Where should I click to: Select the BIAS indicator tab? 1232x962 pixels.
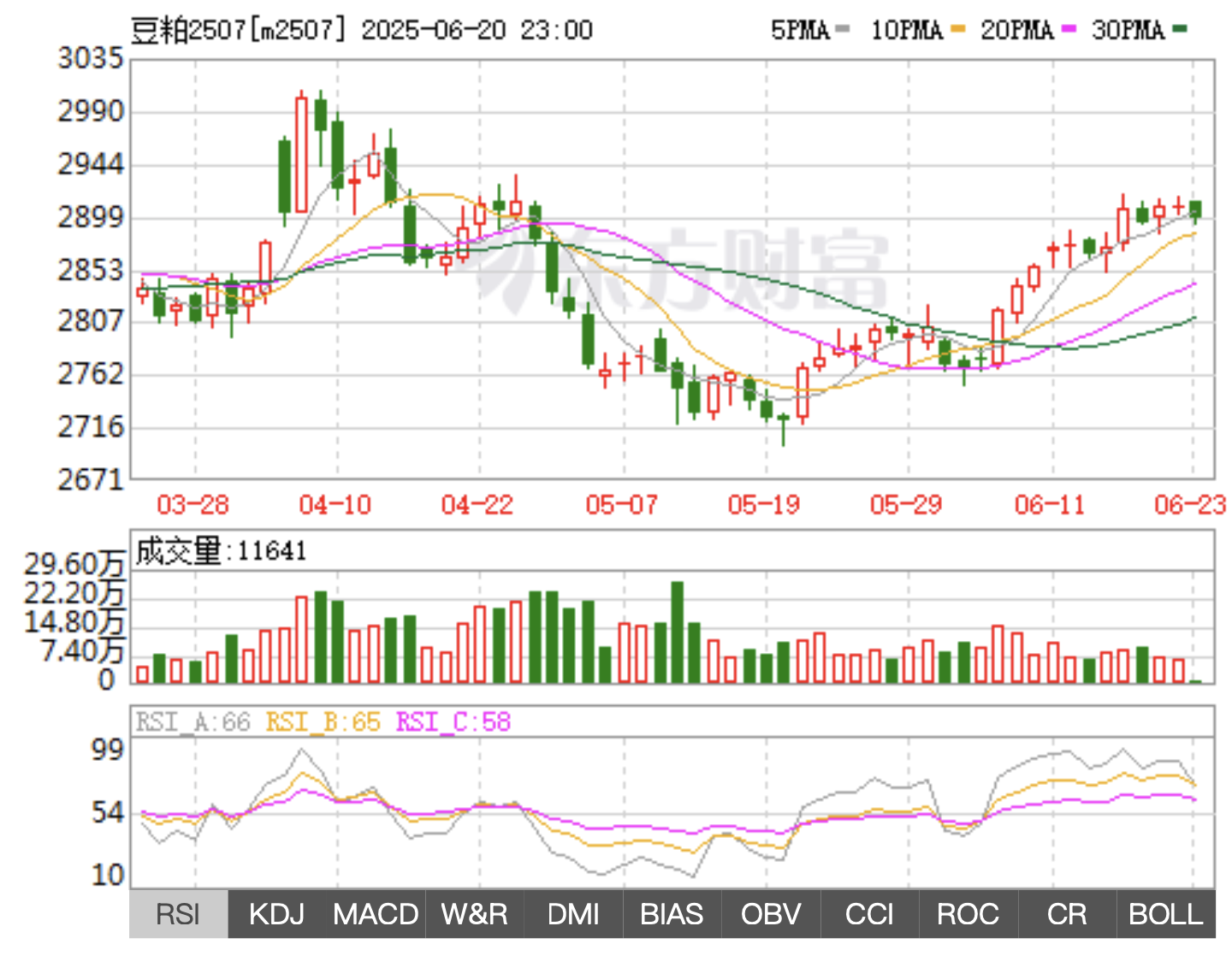tap(672, 914)
